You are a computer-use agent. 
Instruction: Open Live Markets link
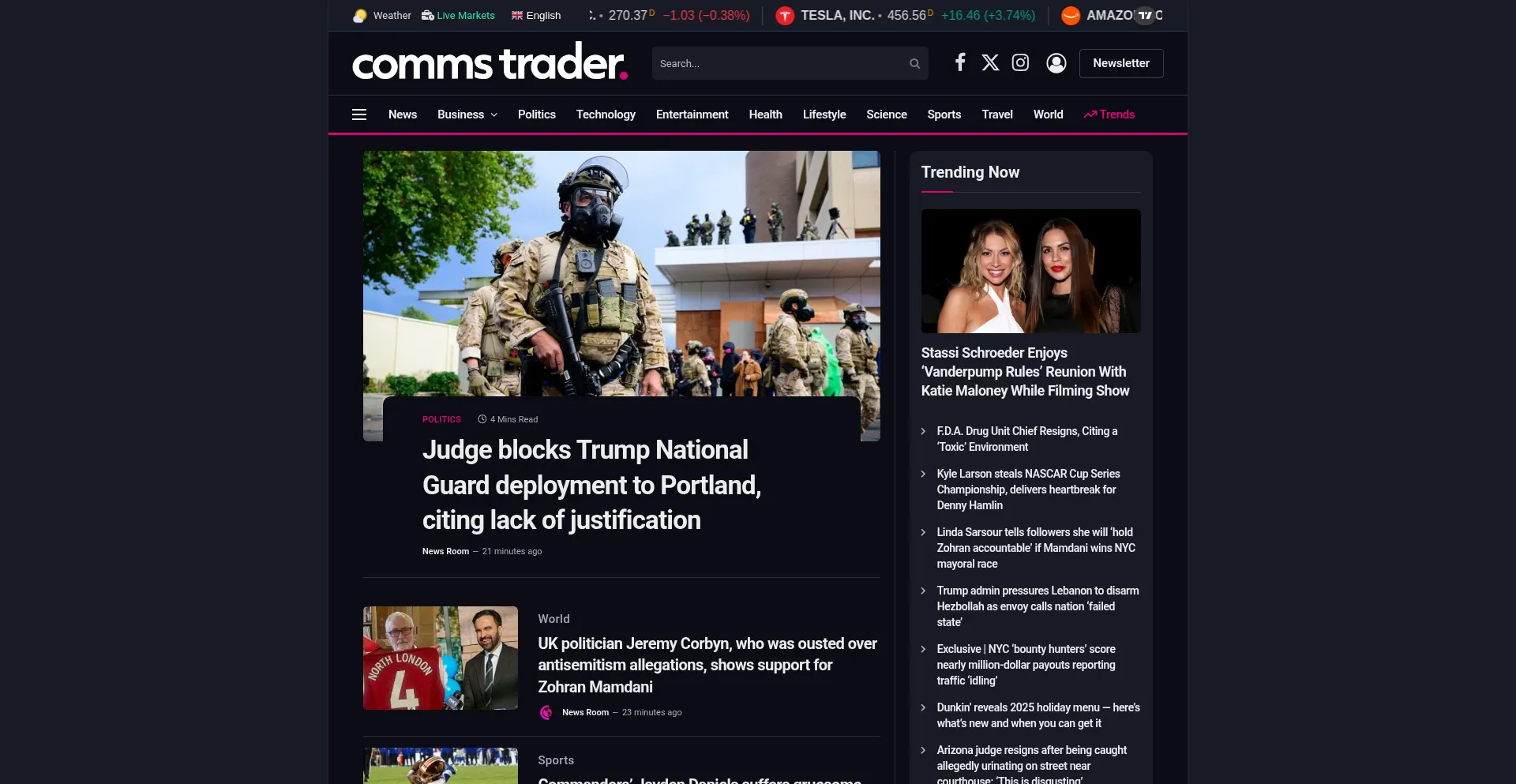tap(458, 16)
